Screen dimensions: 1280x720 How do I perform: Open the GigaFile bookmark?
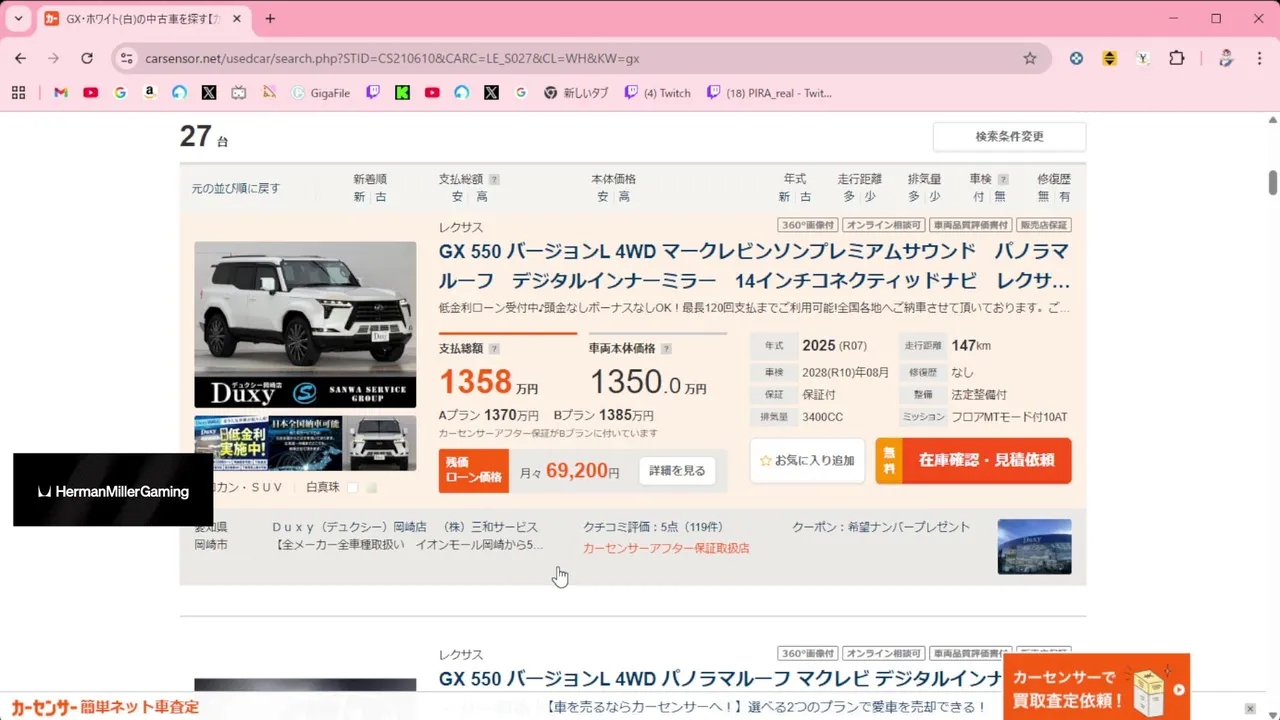pyautogui.click(x=320, y=93)
